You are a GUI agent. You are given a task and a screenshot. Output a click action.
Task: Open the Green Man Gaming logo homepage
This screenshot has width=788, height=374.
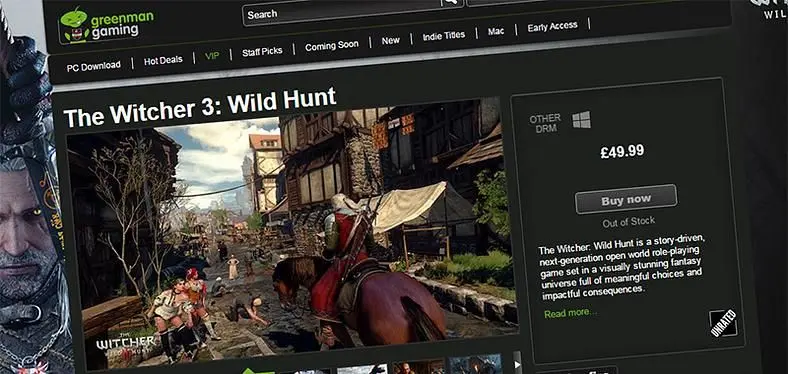(x=106, y=24)
